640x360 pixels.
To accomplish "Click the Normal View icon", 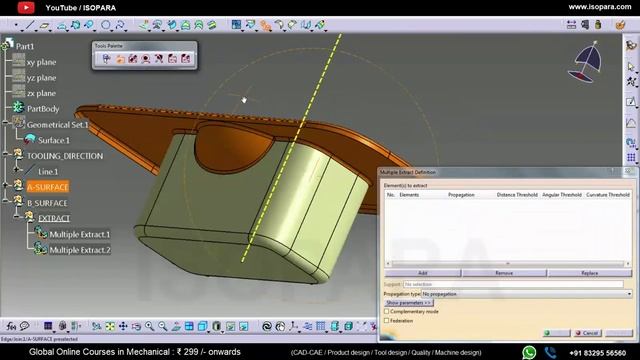I will tap(176, 326).
